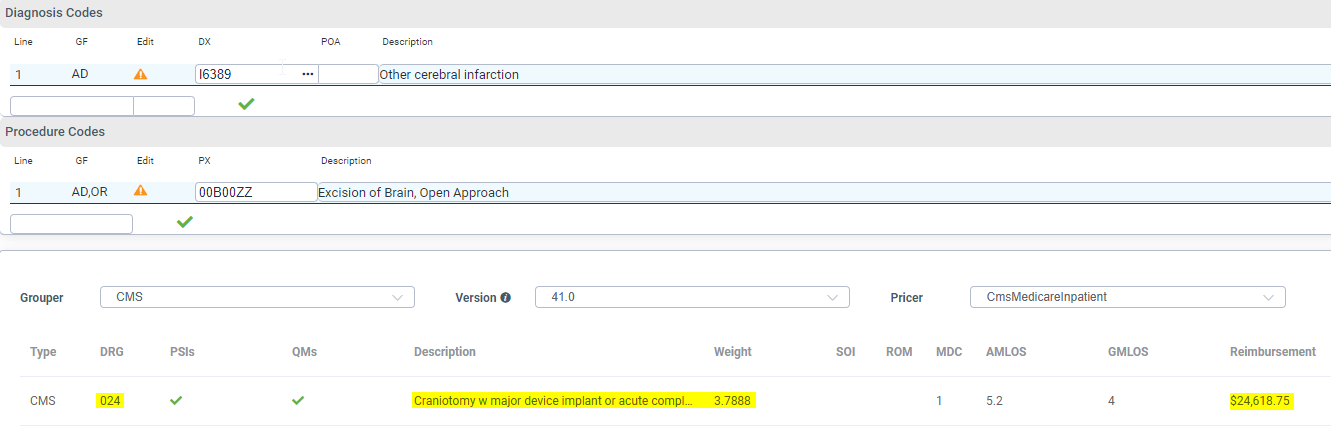This screenshot has height=427, width=1331.
Task: Click the green checkmark under procedure codes
Action: (184, 222)
